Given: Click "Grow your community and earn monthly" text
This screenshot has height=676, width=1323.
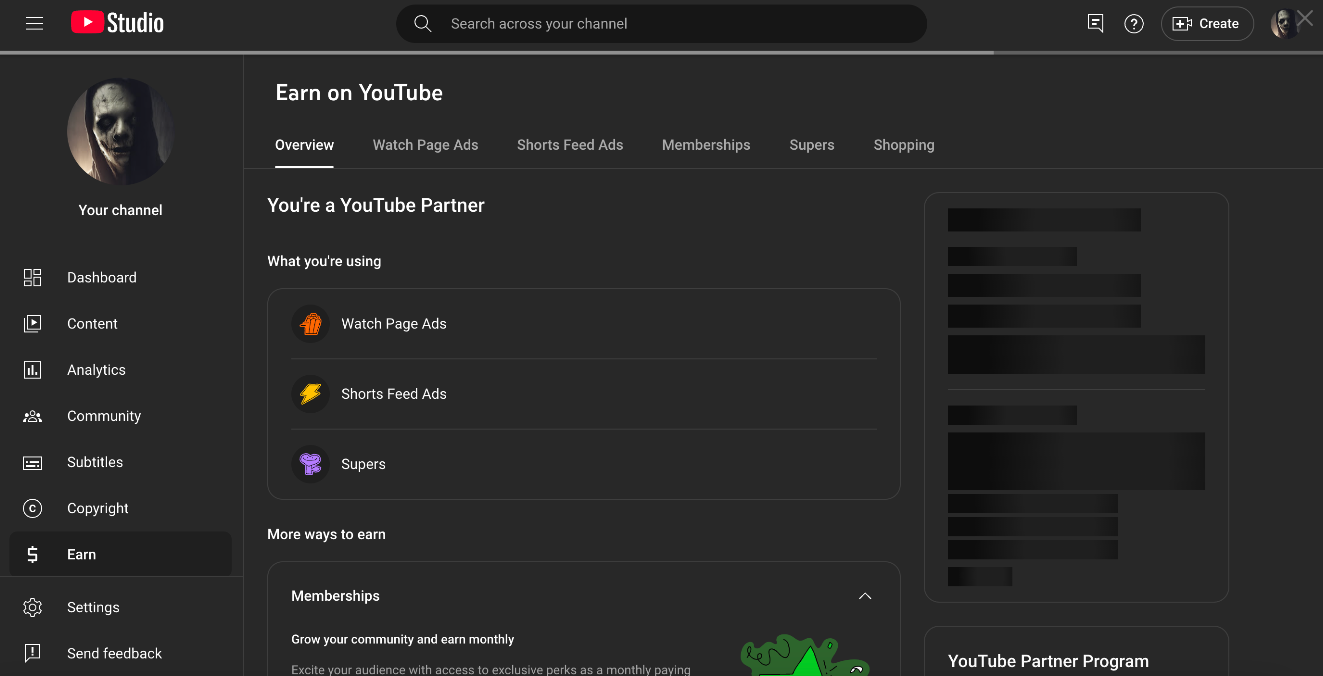Looking at the screenshot, I should (x=403, y=639).
